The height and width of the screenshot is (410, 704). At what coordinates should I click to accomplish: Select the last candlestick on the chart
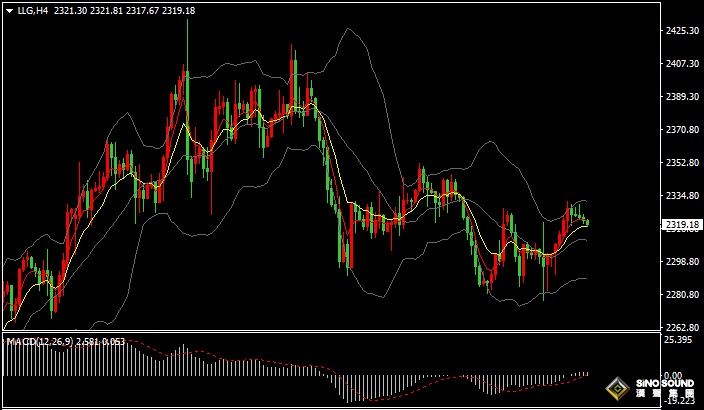(587, 222)
